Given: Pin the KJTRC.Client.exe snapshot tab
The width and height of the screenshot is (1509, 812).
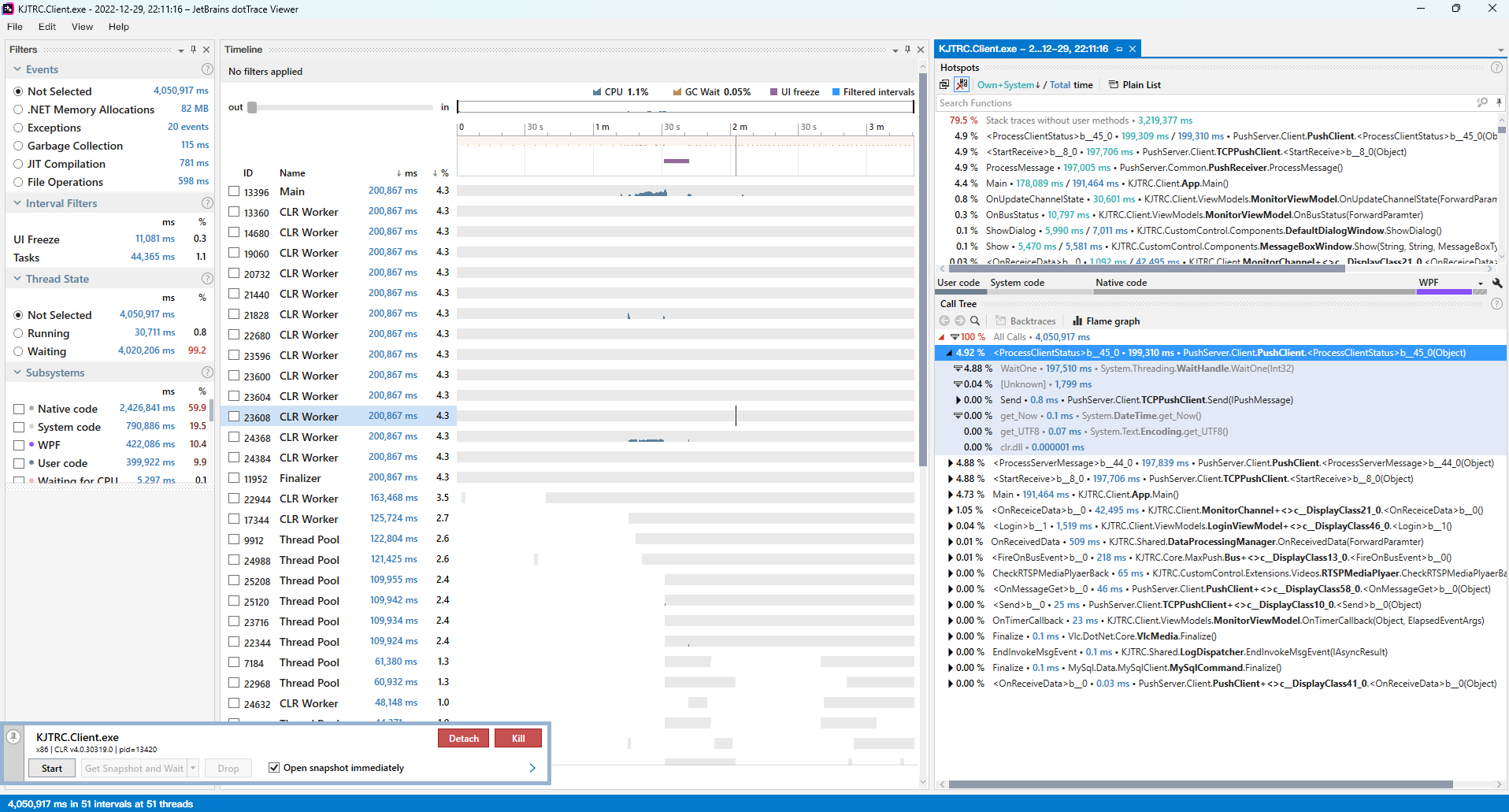Looking at the screenshot, I should pos(1119,49).
